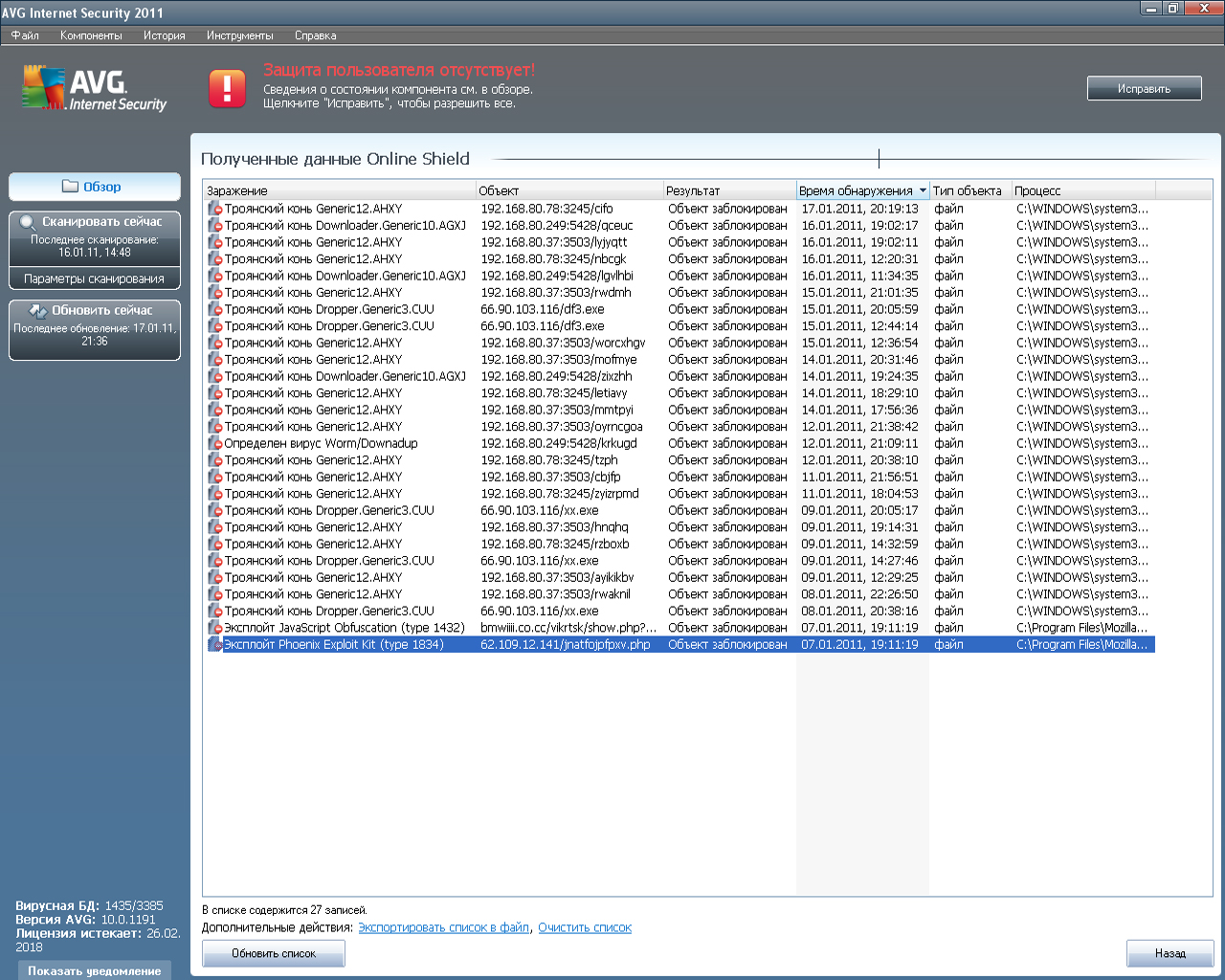Viewport: 1225px width, 980px height.
Task: Select row with bmwiiii.co.cc/vikrtsk/show.php
Action: [679, 628]
